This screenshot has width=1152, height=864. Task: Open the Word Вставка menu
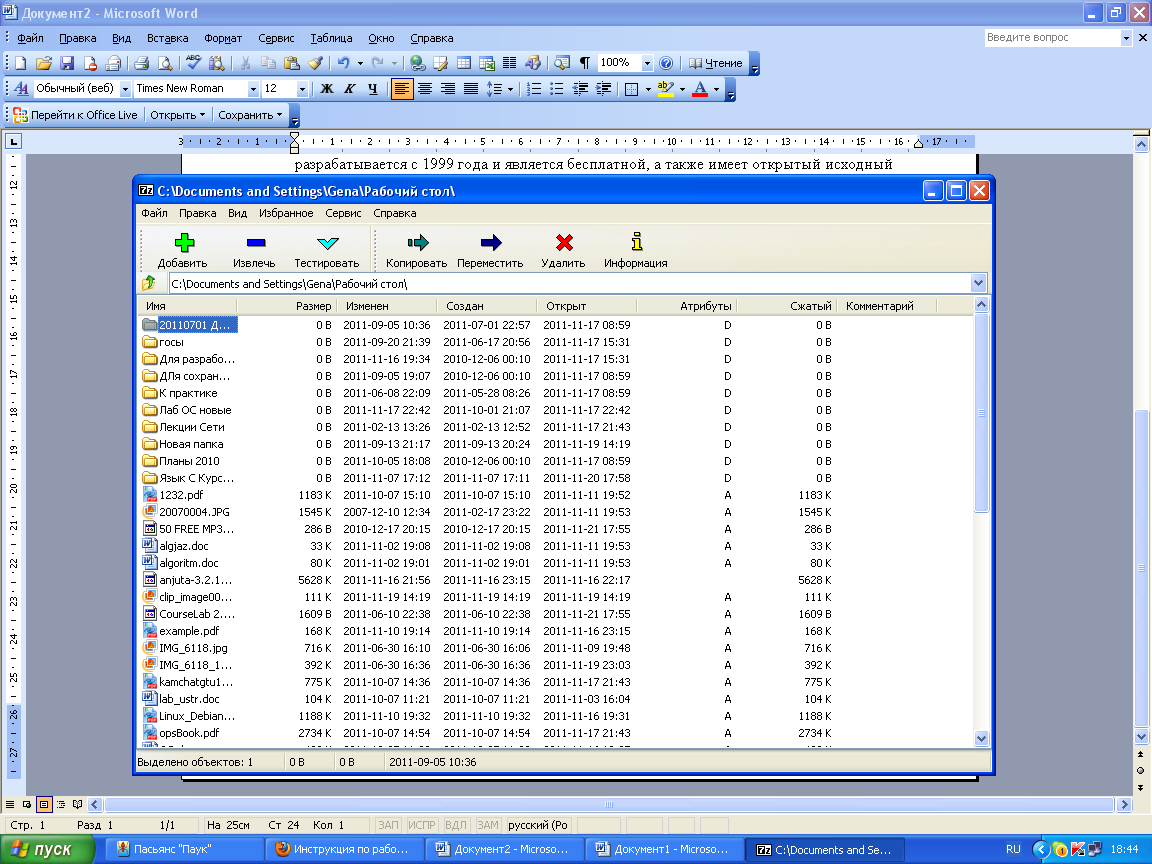168,38
